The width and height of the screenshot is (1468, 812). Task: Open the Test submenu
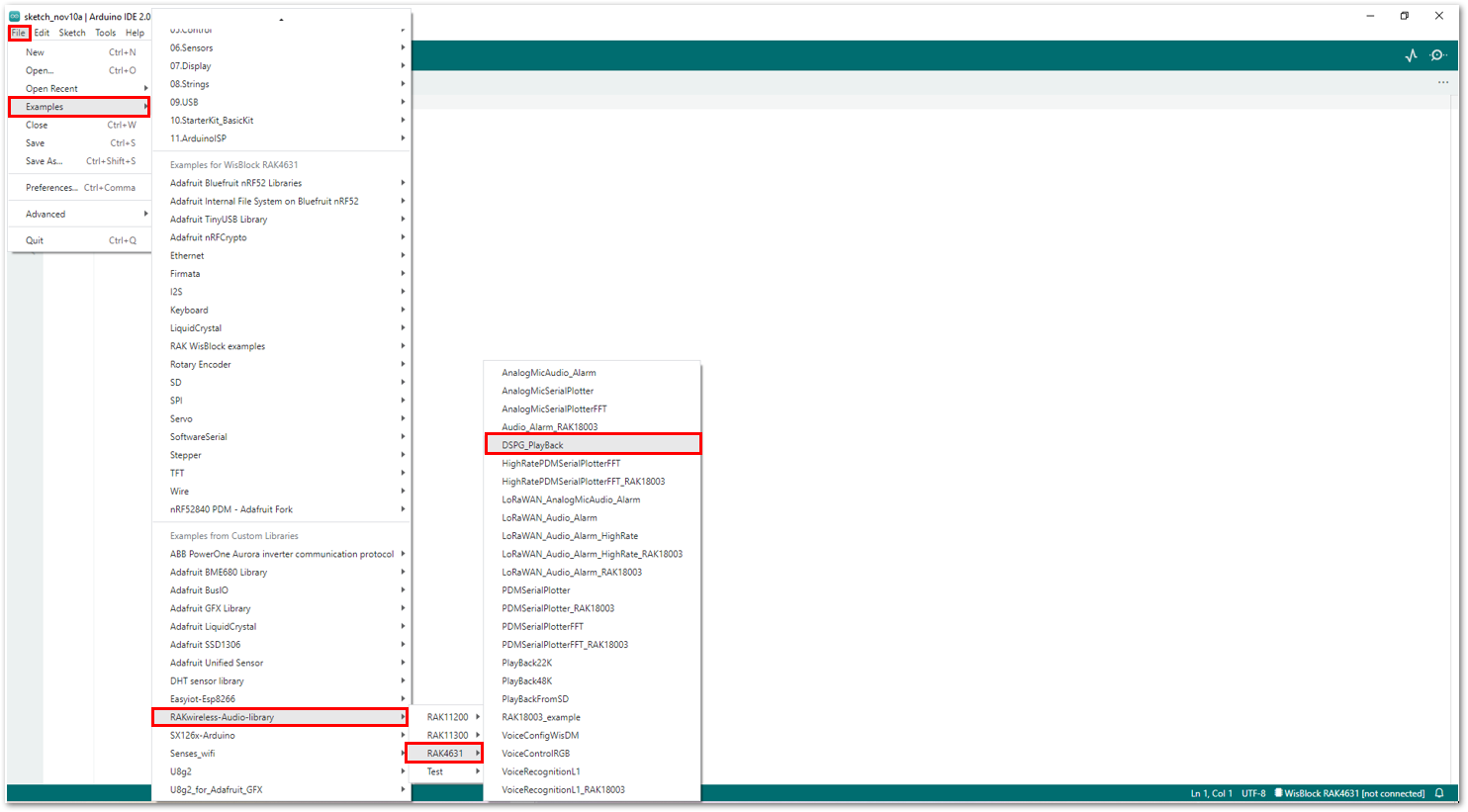pyautogui.click(x=448, y=771)
